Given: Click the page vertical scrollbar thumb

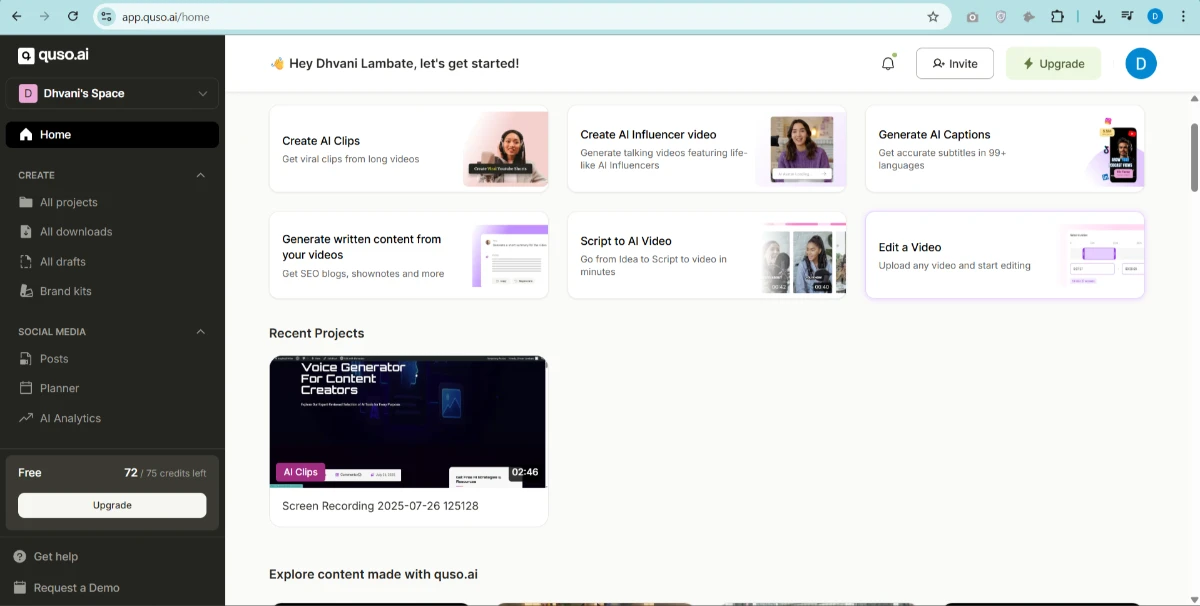Looking at the screenshot, I should pyautogui.click(x=1194, y=157).
